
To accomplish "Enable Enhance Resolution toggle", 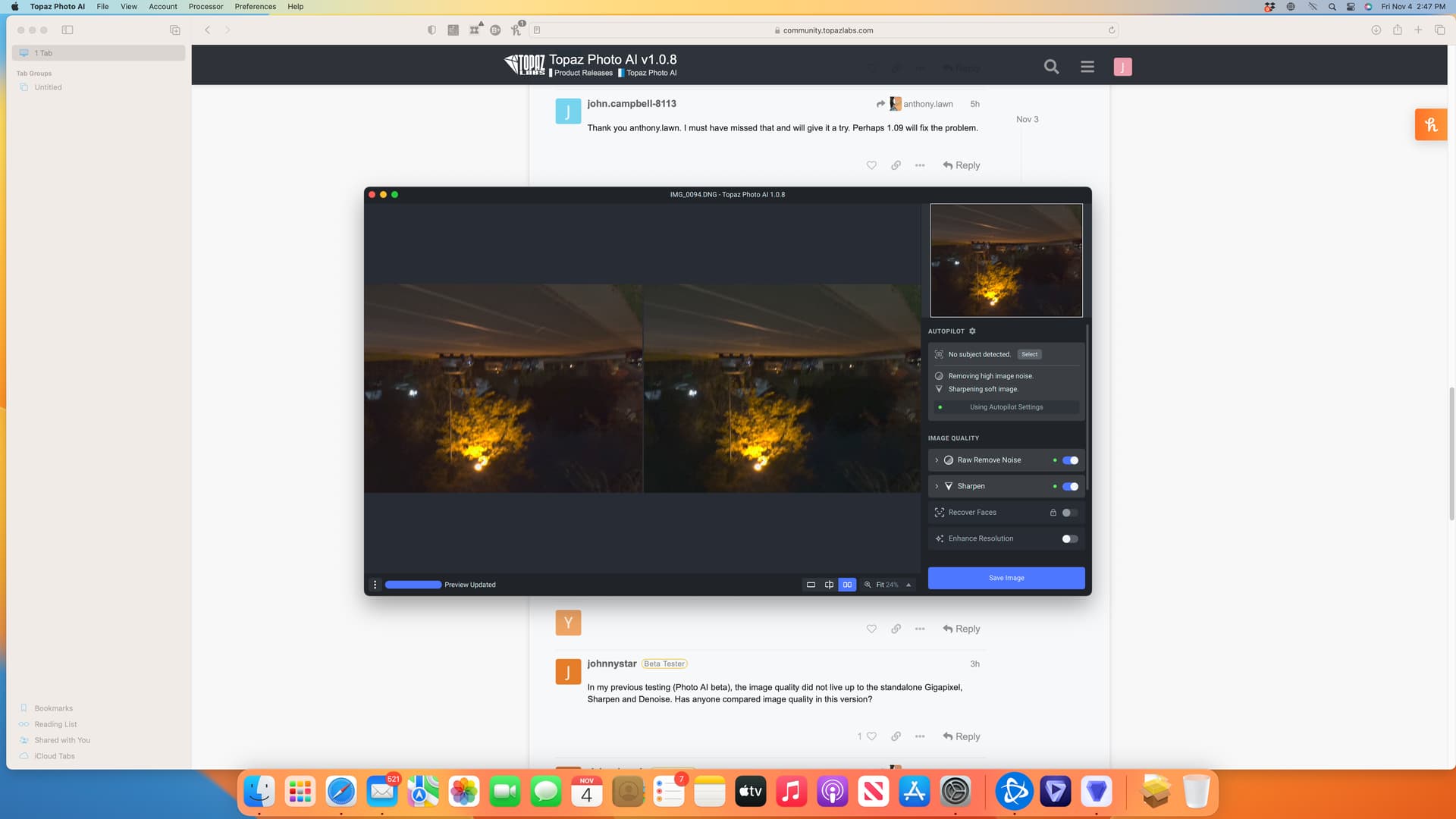I will tap(1069, 538).
